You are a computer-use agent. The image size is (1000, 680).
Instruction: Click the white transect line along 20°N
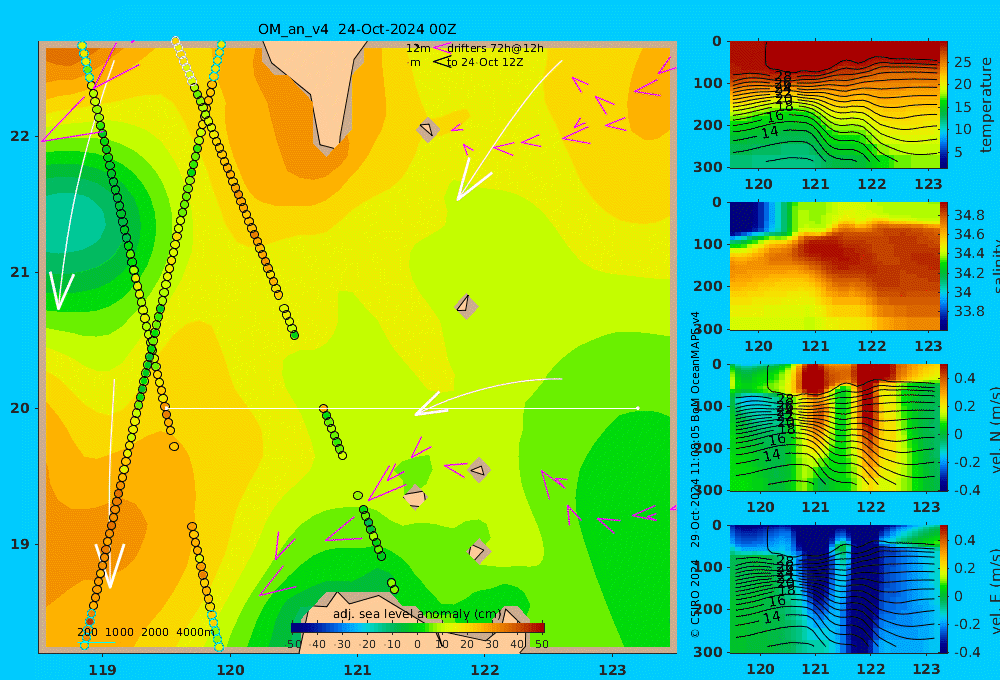pos(402,408)
